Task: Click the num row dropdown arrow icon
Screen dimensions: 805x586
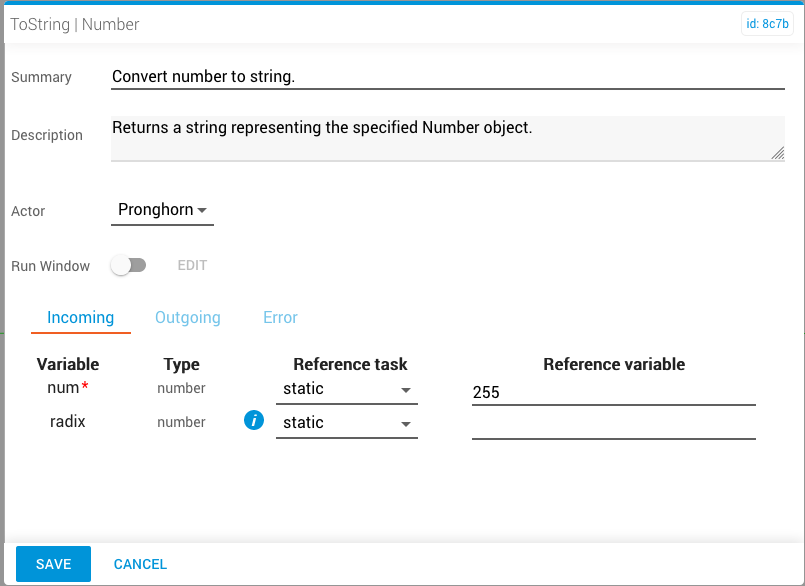Action: (x=406, y=391)
